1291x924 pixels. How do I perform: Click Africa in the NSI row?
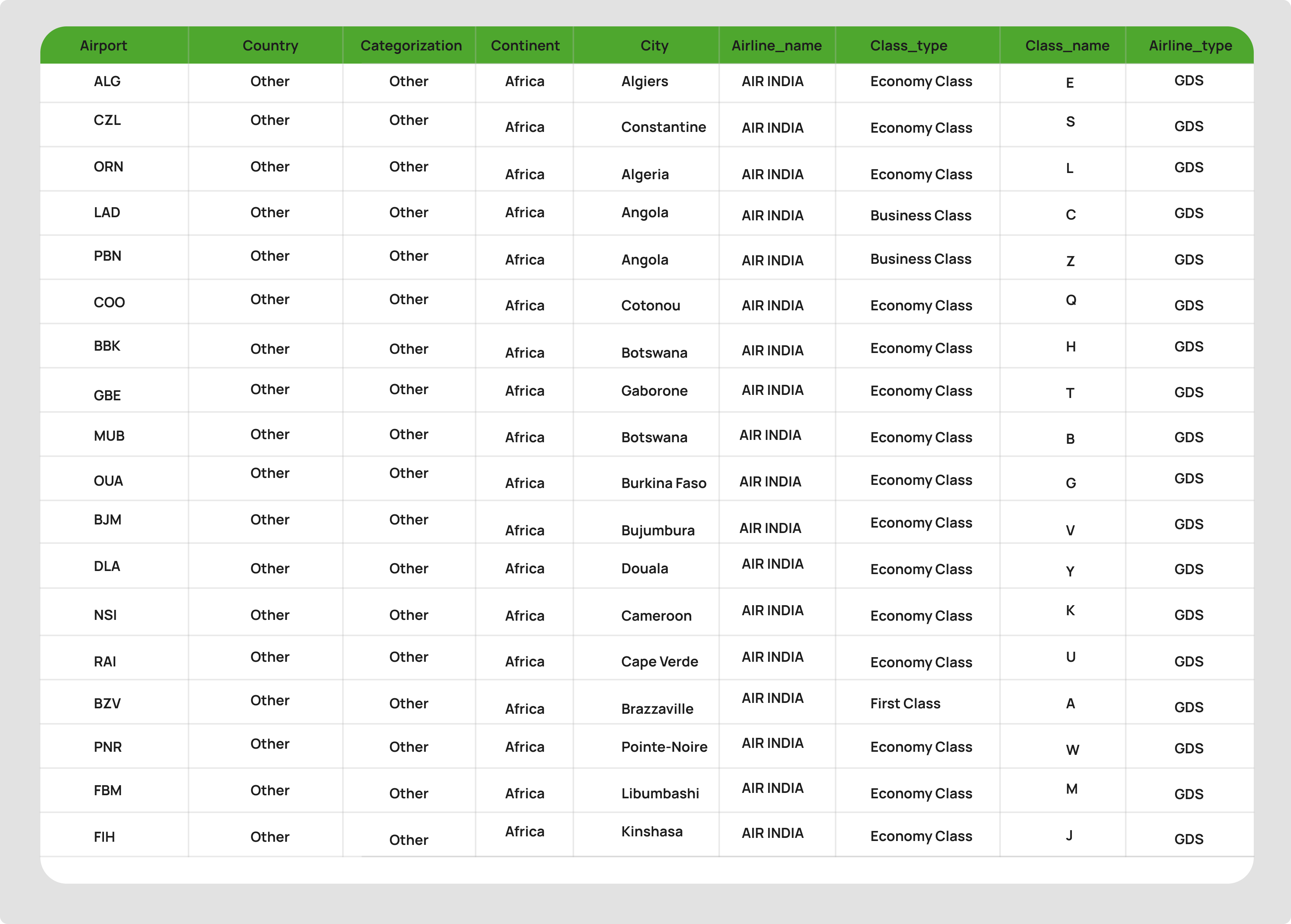524,616
